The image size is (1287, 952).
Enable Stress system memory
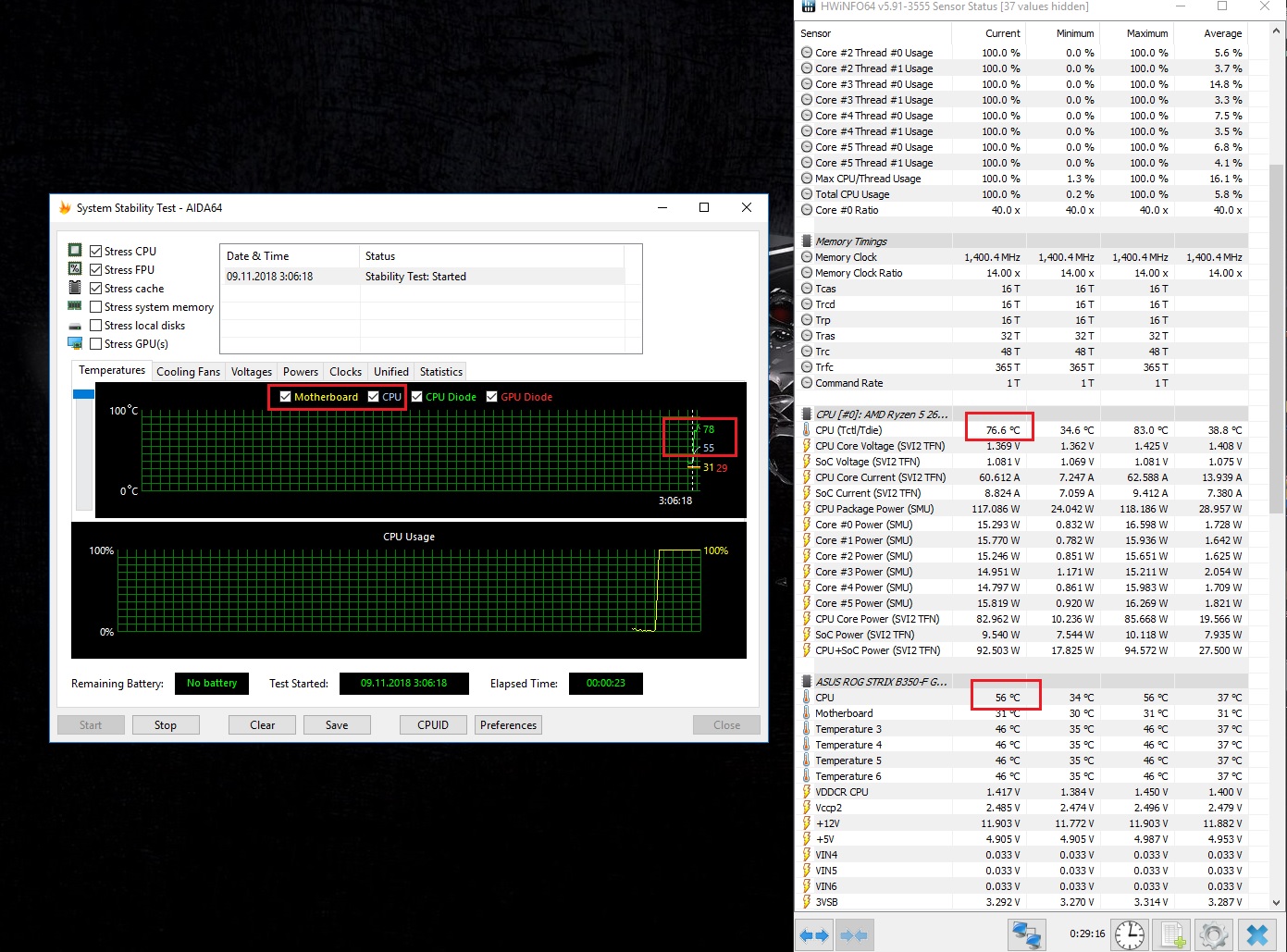pos(96,306)
